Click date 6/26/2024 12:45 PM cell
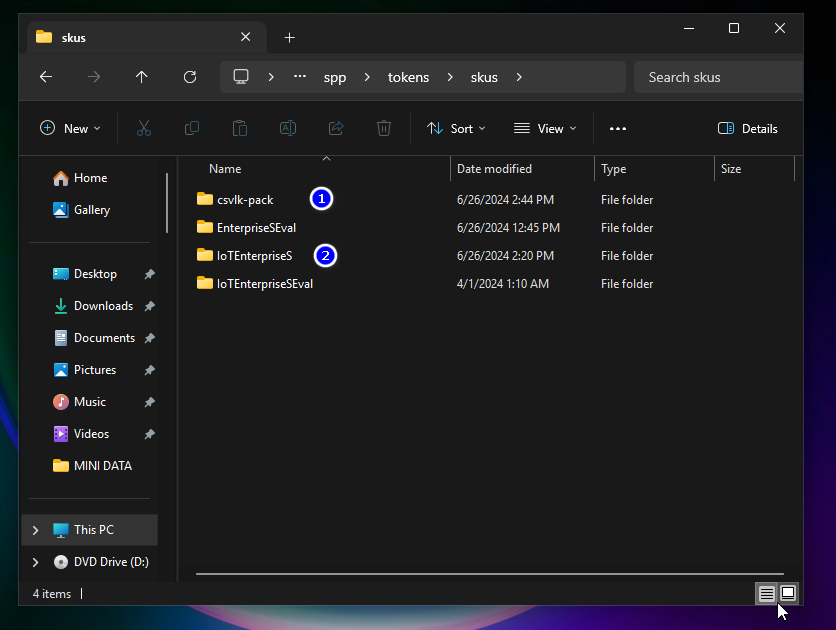 click(x=508, y=228)
